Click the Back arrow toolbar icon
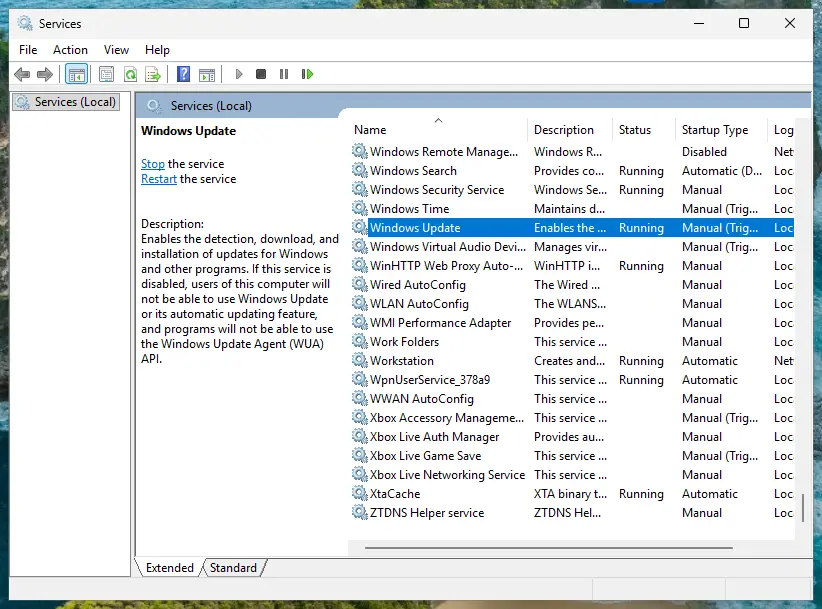This screenshot has width=822, height=609. click(22, 74)
